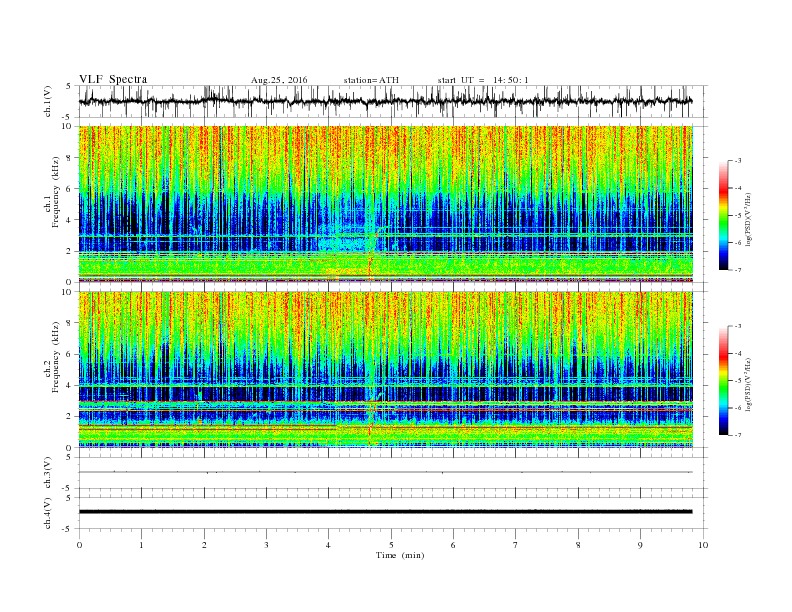This screenshot has height=612, width=792.
Task: Click time axis tick label "0"
Action: coord(79,545)
